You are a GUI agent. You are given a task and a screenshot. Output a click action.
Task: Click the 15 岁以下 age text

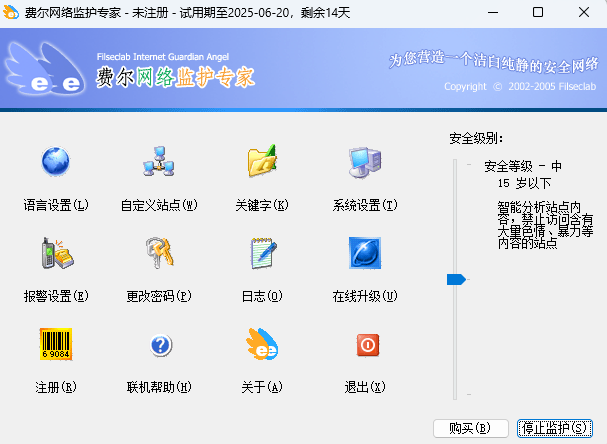click(524, 183)
